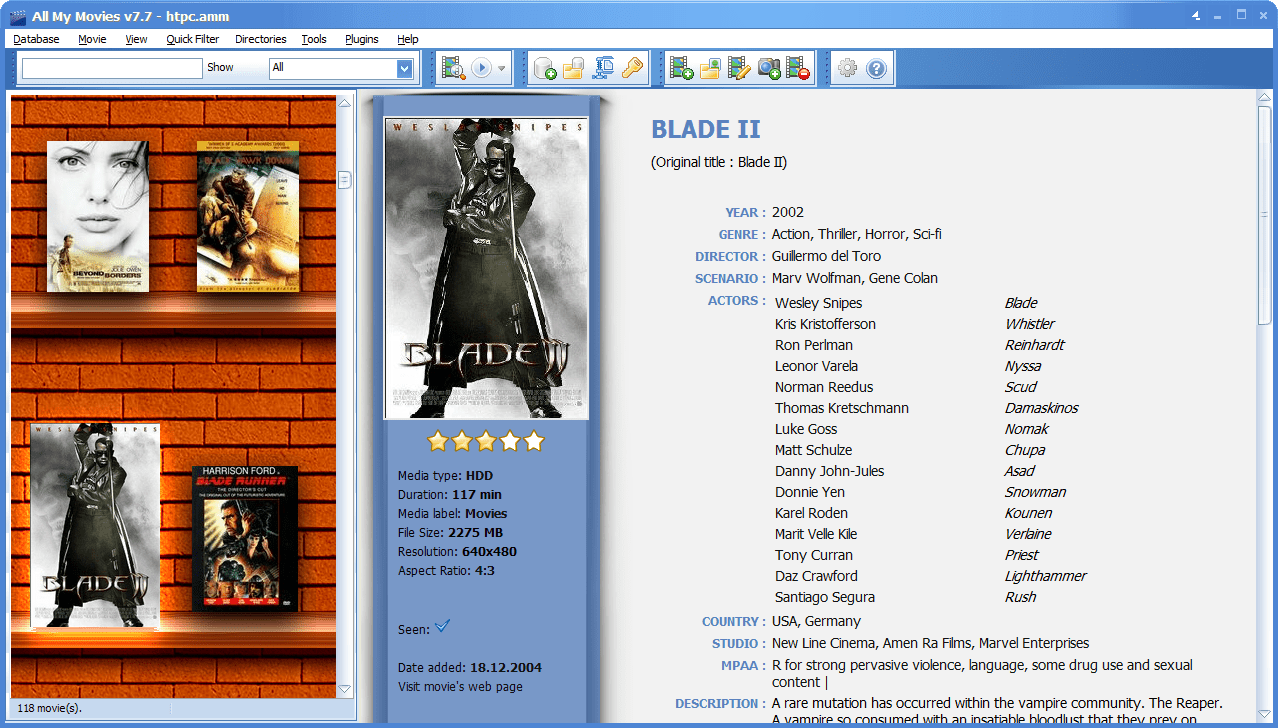This screenshot has height=728, width=1278.
Task: Create a new movie database
Action: pyautogui.click(x=545, y=68)
